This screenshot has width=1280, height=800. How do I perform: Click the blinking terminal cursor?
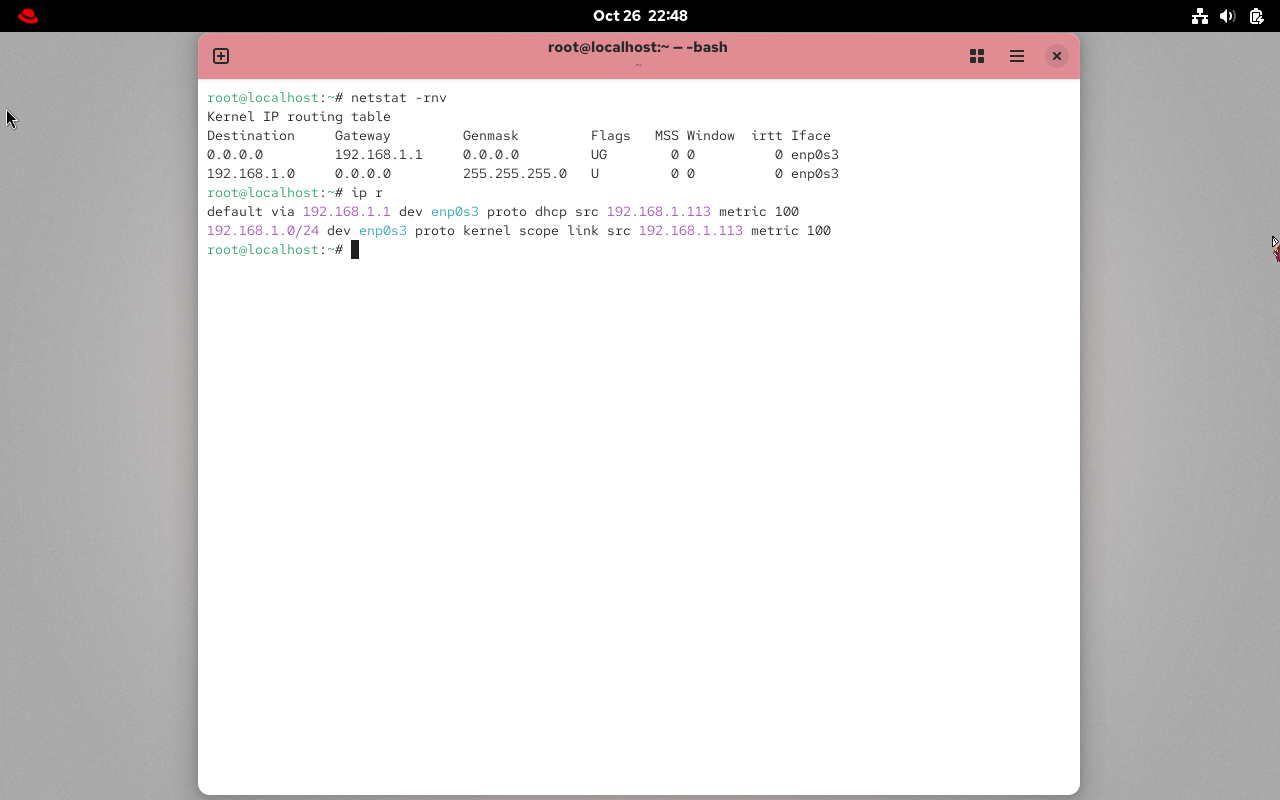tap(356, 250)
